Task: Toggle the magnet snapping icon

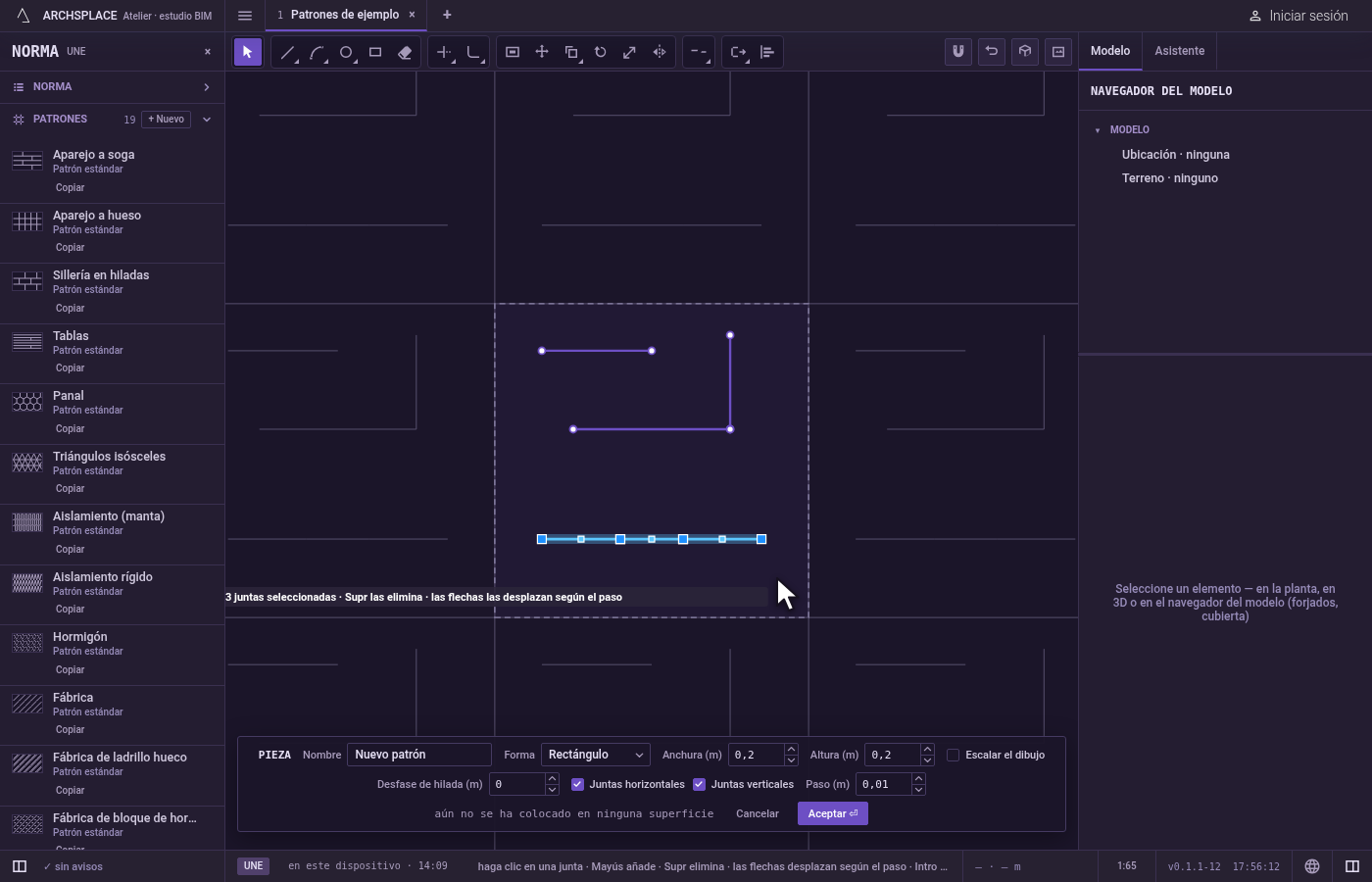Action: (x=958, y=52)
